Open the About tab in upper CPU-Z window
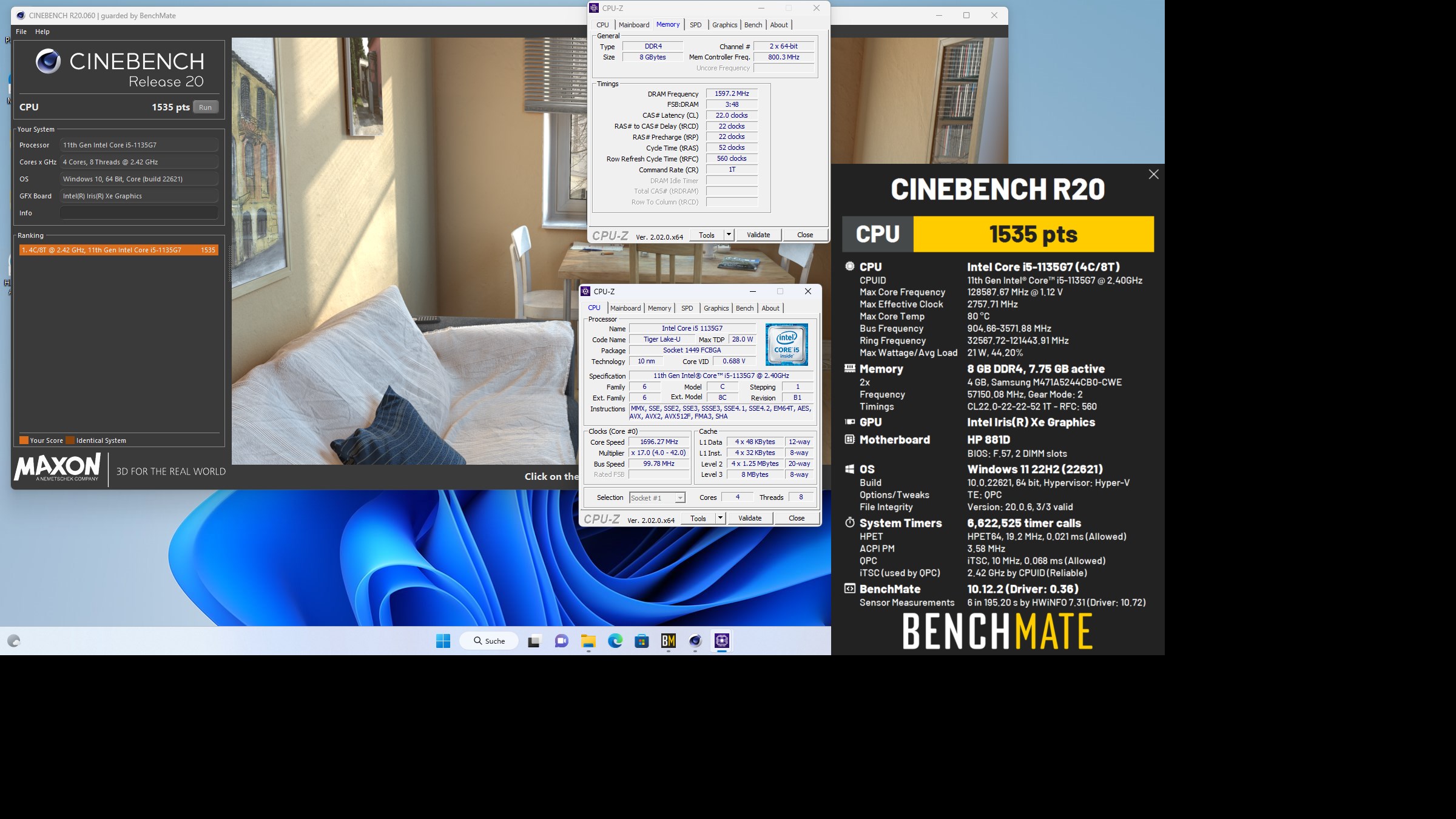Viewport: 1456px width, 819px height. pos(779,25)
